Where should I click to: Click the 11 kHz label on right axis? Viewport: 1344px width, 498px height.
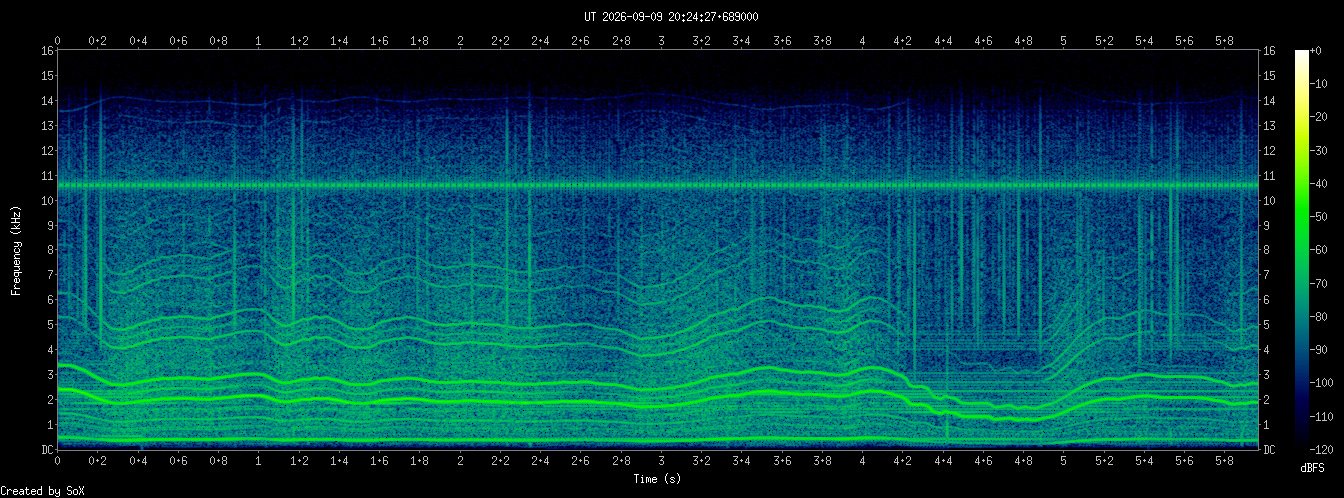pos(1270,175)
